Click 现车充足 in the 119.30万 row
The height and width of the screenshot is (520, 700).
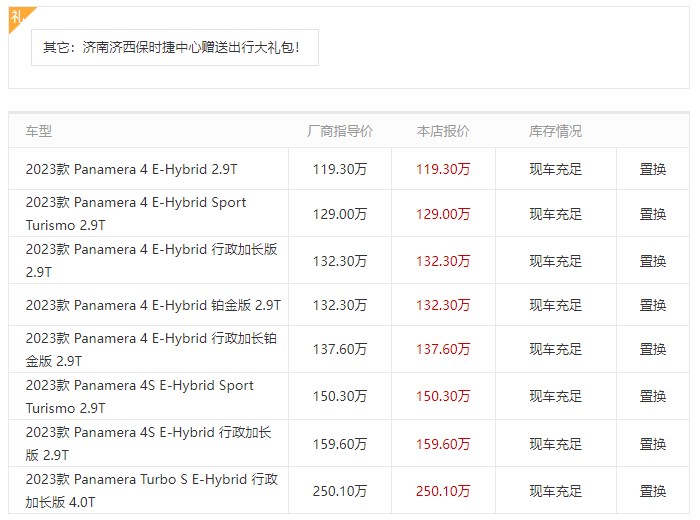[555, 169]
